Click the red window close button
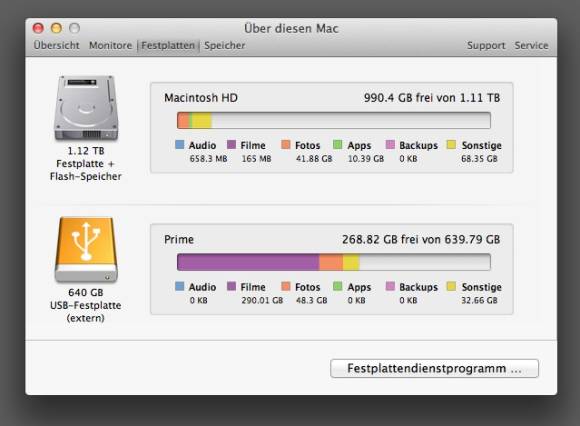This screenshot has height=426, width=580. (x=38, y=28)
